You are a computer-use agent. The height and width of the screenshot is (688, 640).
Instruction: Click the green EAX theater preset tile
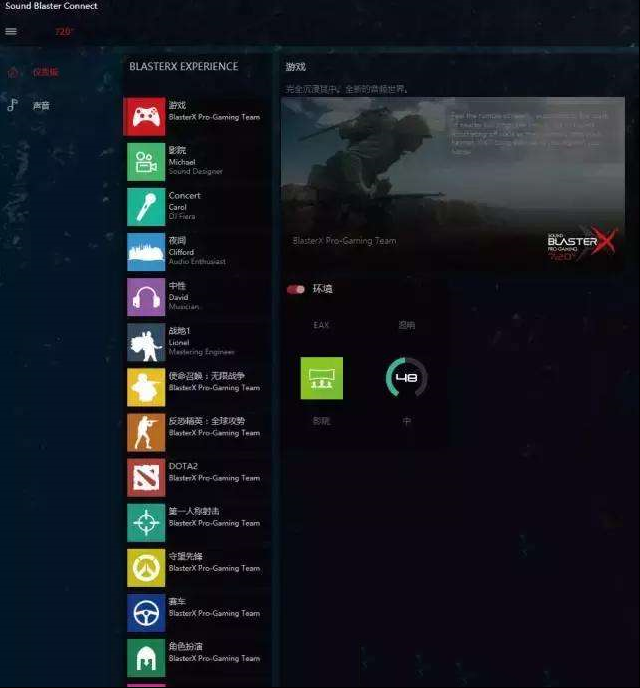322,378
